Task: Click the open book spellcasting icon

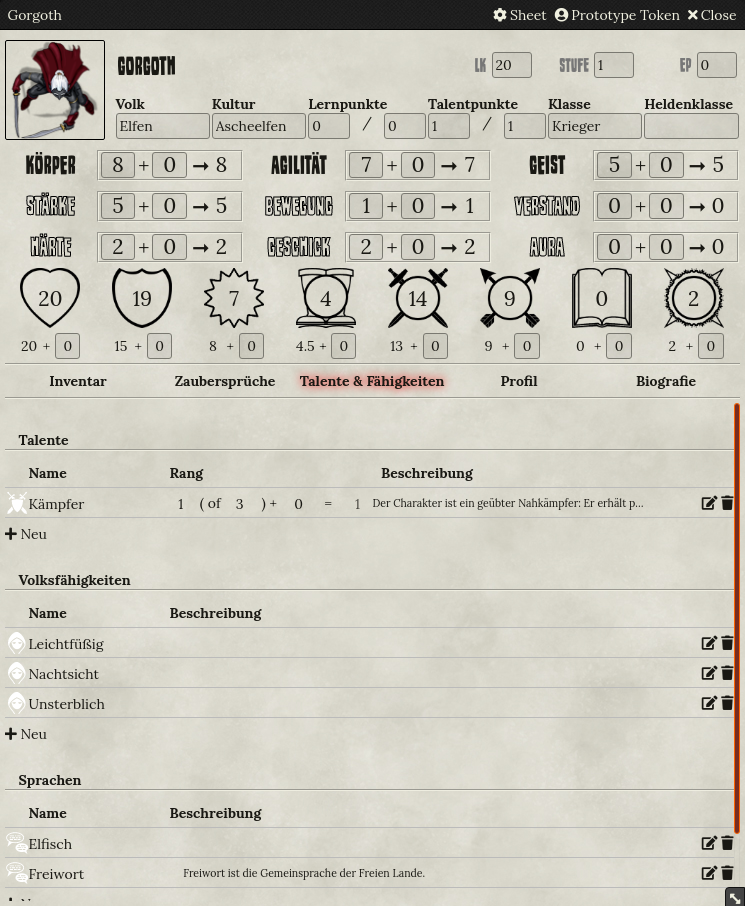Action: tap(601, 298)
